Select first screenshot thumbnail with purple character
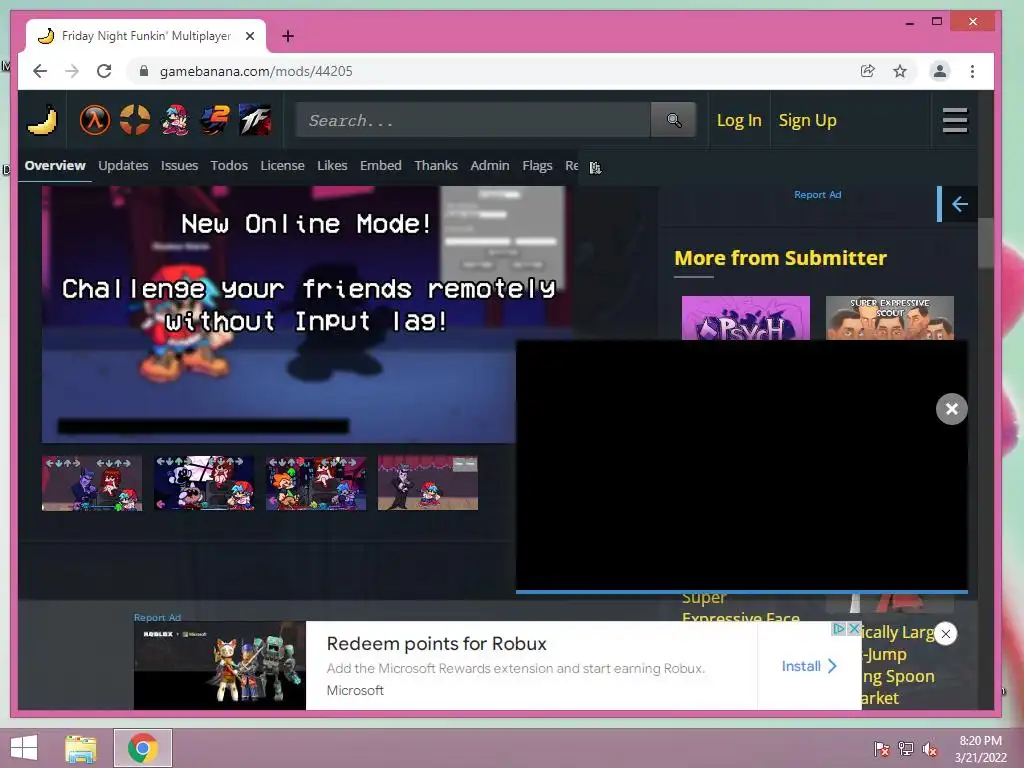The image size is (1024, 768). pos(92,483)
